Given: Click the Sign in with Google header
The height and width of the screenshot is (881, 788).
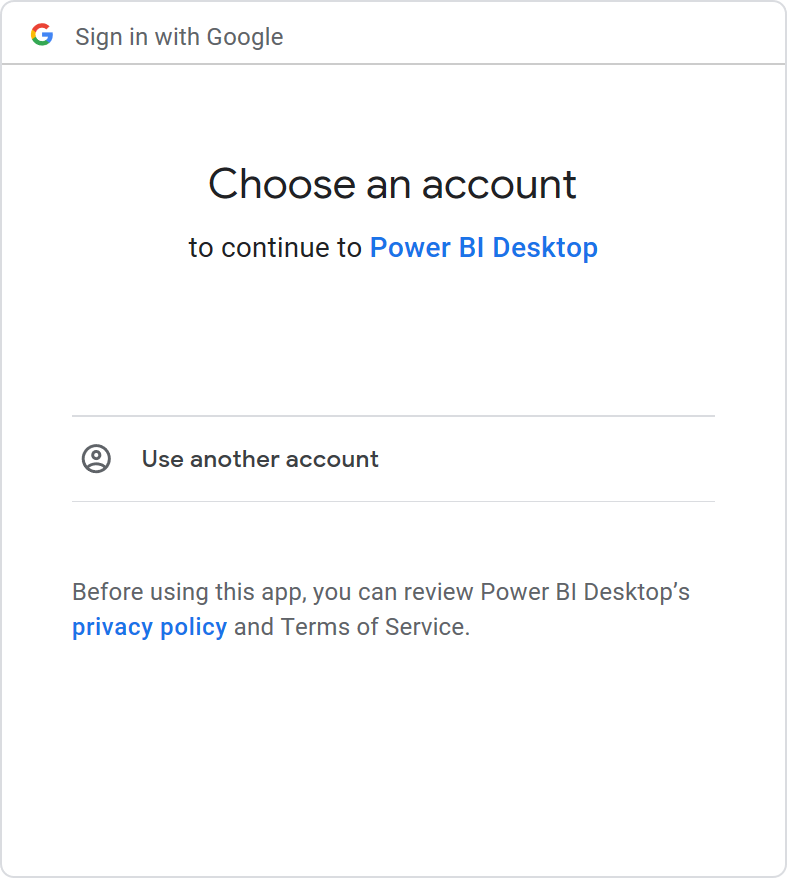Looking at the screenshot, I should tap(179, 36).
